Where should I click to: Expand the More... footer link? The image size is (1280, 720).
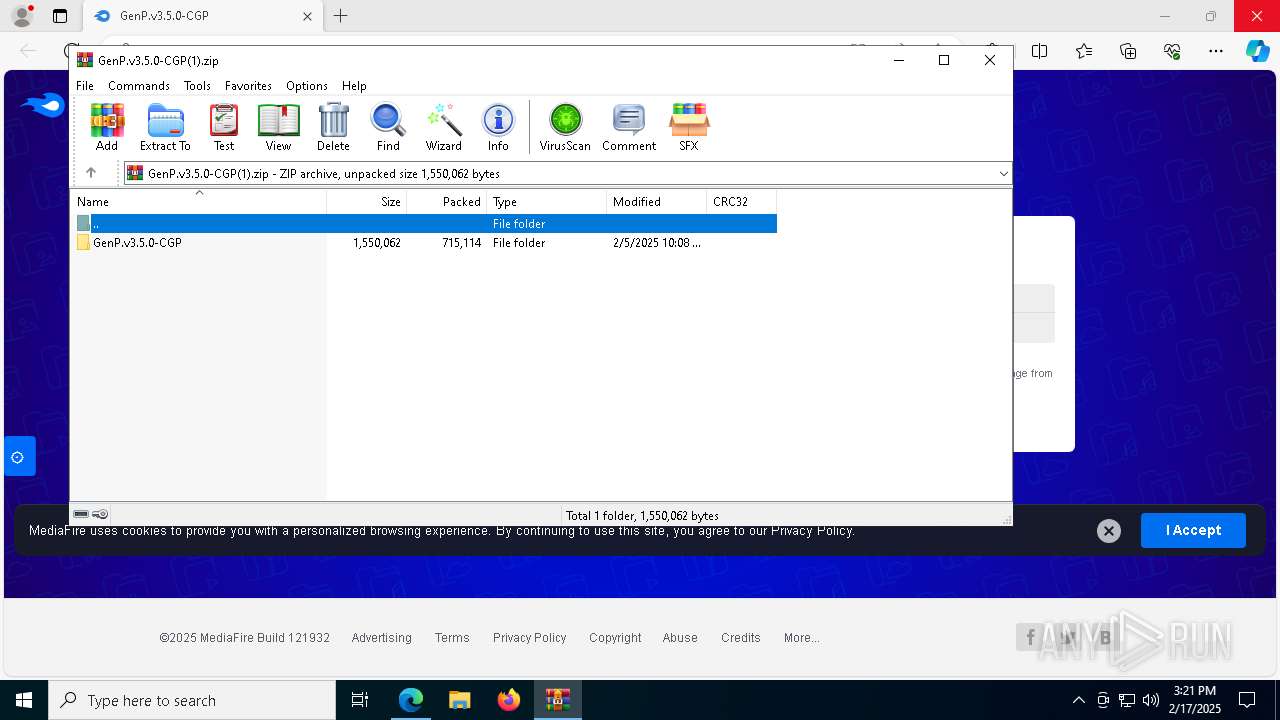point(802,638)
